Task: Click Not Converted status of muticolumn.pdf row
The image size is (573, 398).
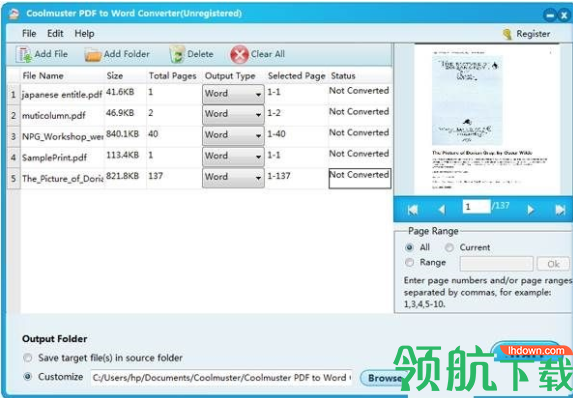Action: [359, 111]
